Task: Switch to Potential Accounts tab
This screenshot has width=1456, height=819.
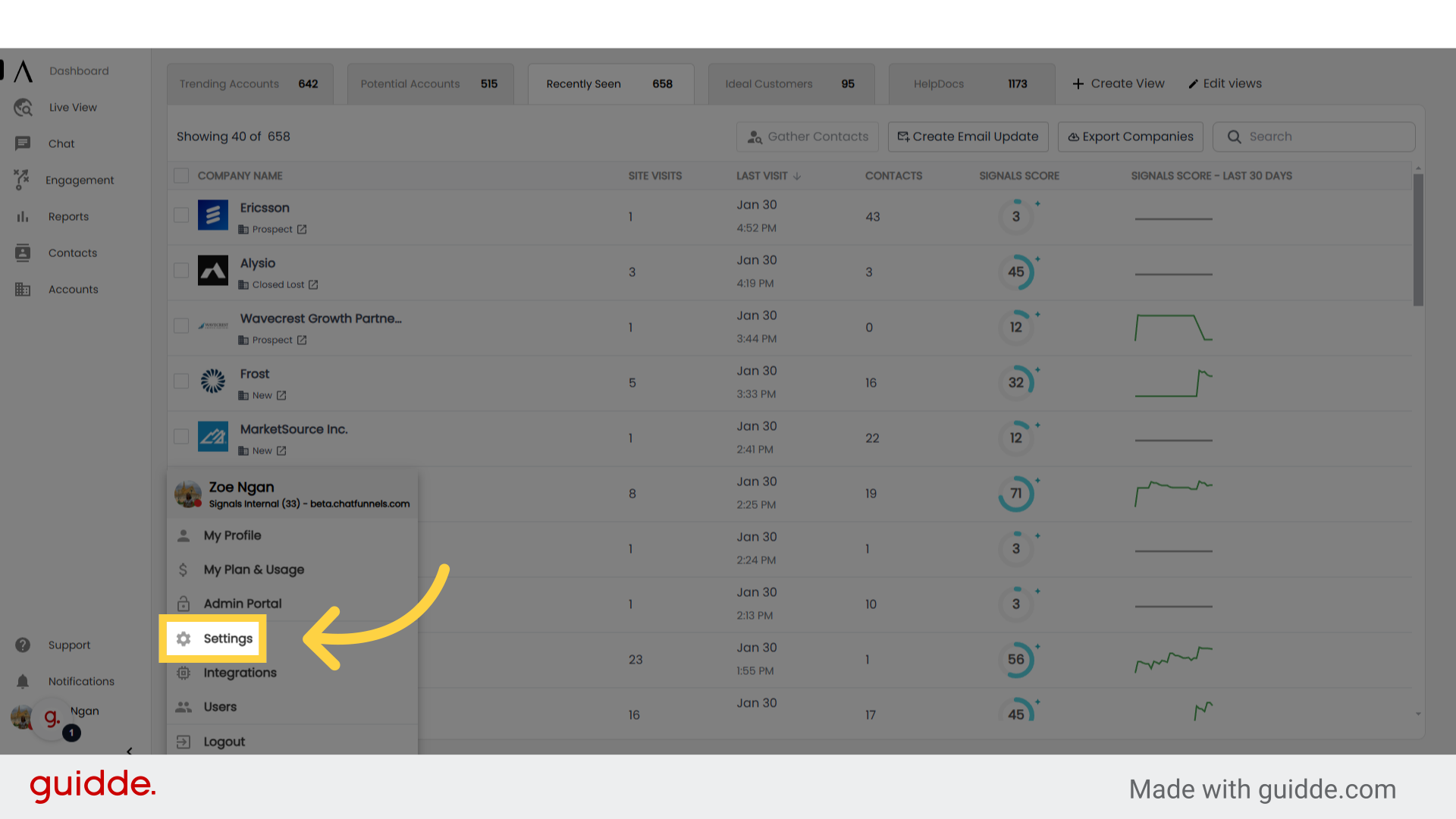Action: pyautogui.click(x=430, y=84)
